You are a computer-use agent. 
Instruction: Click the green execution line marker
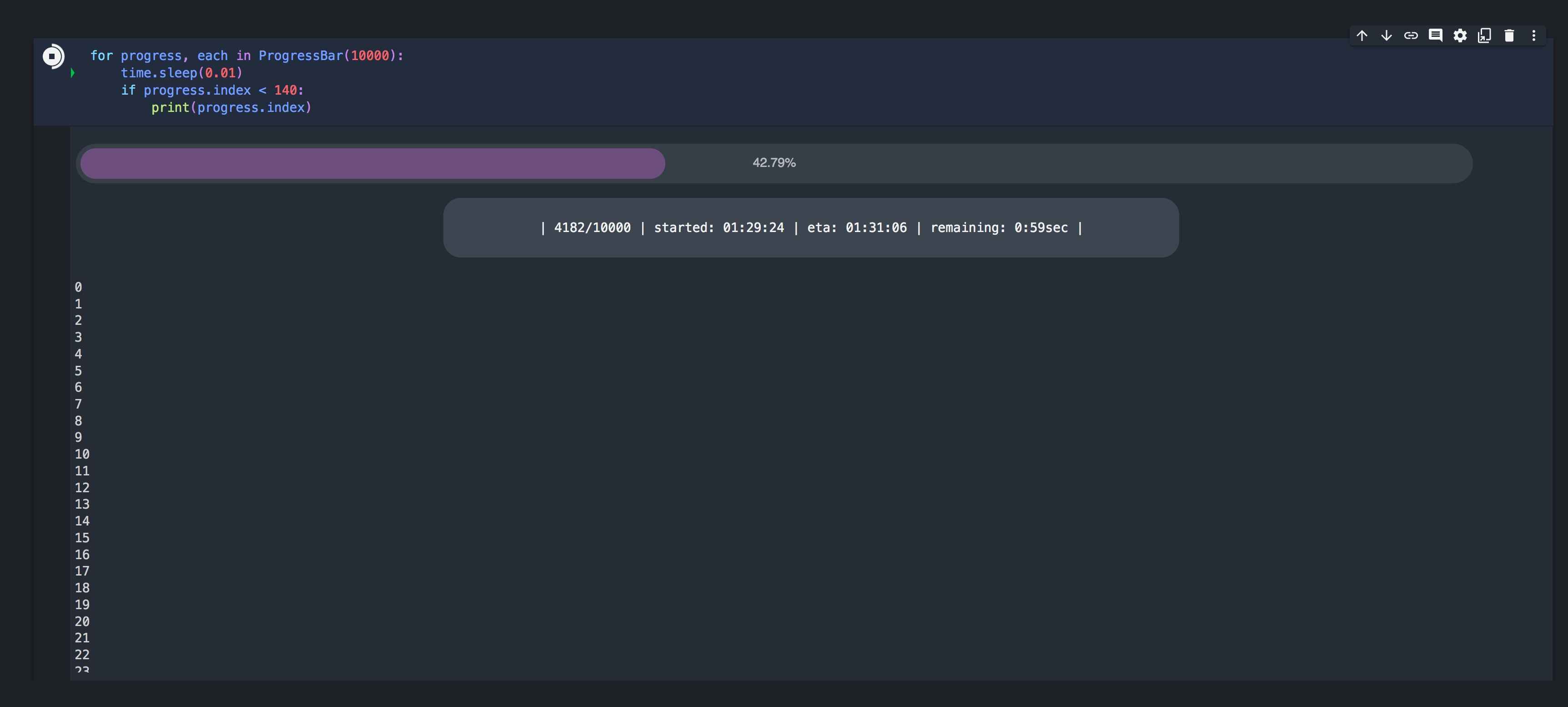click(72, 73)
